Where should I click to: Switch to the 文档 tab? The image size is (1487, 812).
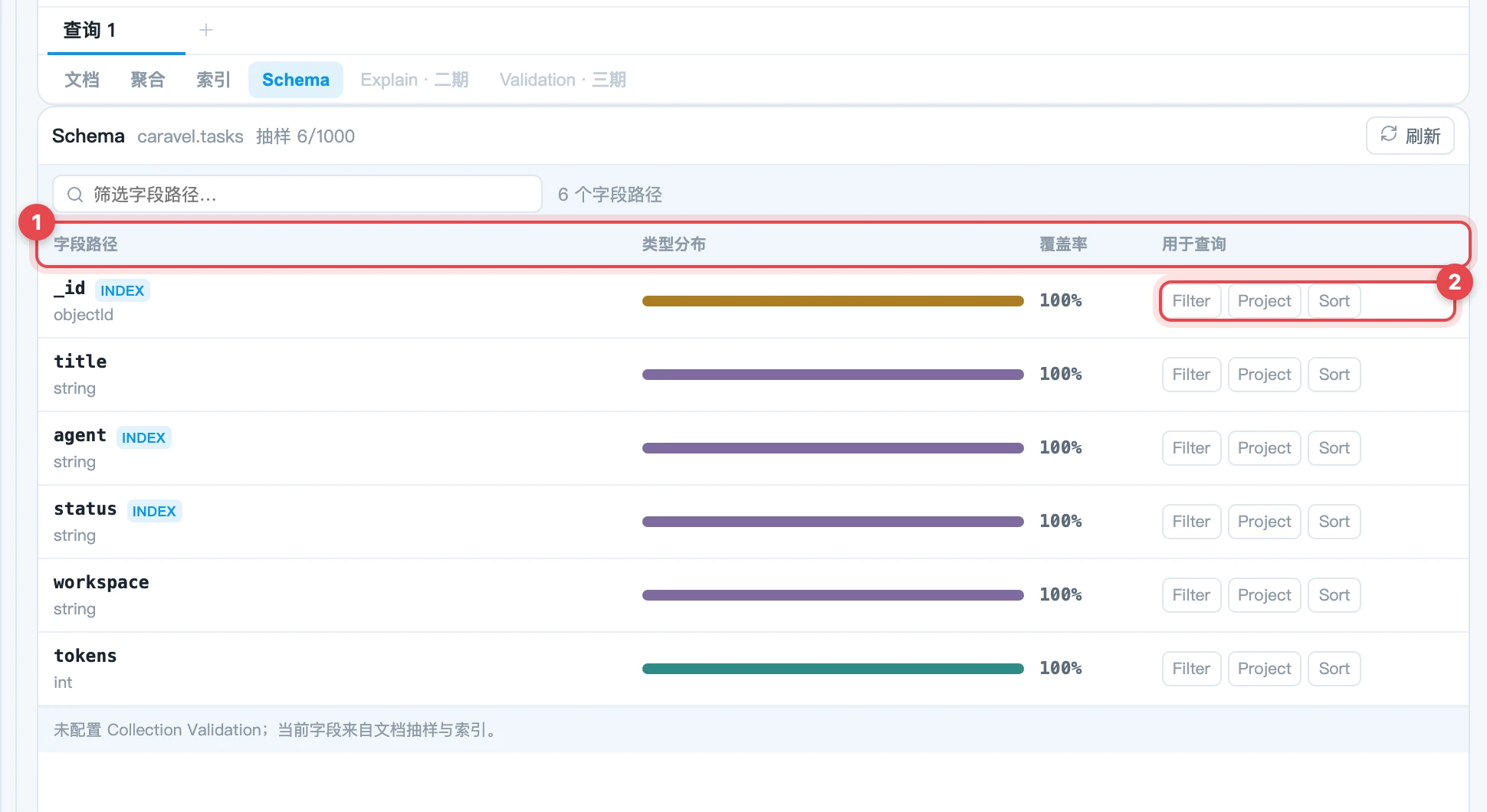(x=82, y=80)
